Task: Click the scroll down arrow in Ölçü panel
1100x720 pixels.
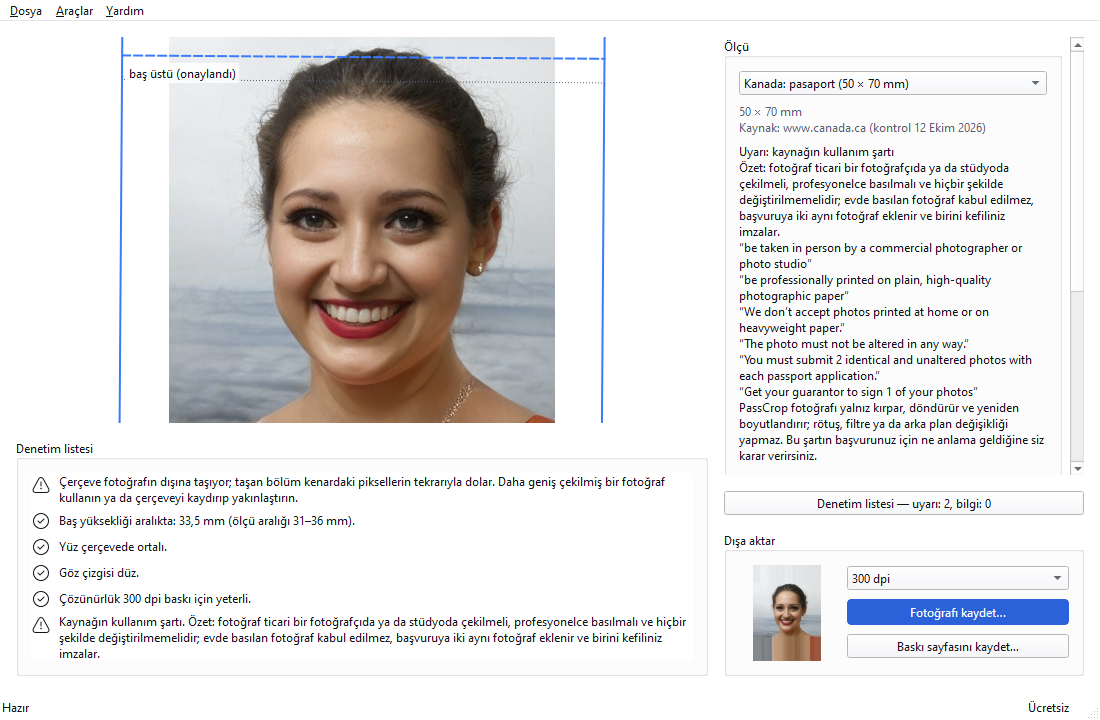Action: pos(1078,468)
